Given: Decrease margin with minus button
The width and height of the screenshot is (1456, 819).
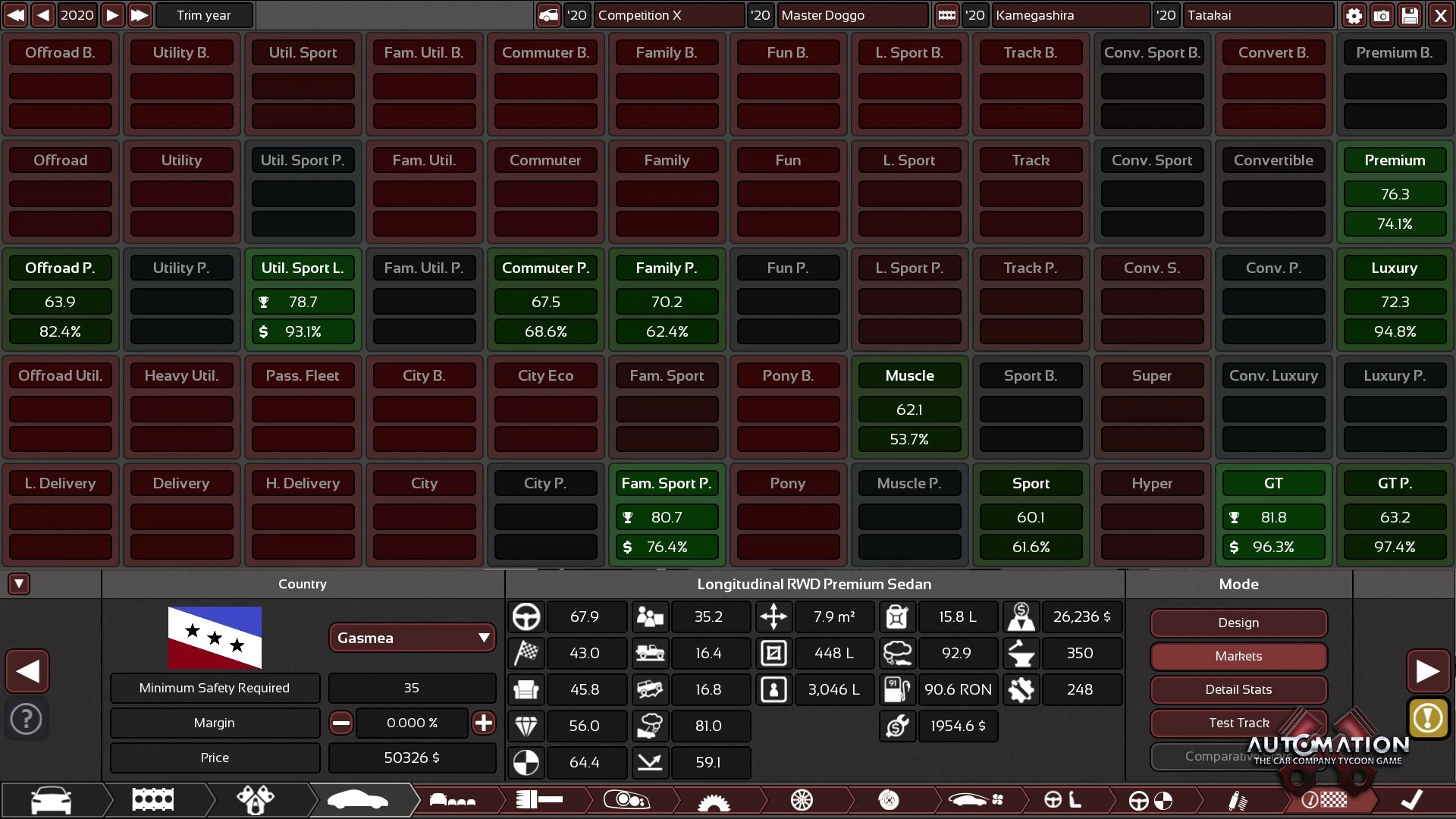Looking at the screenshot, I should pyautogui.click(x=341, y=723).
